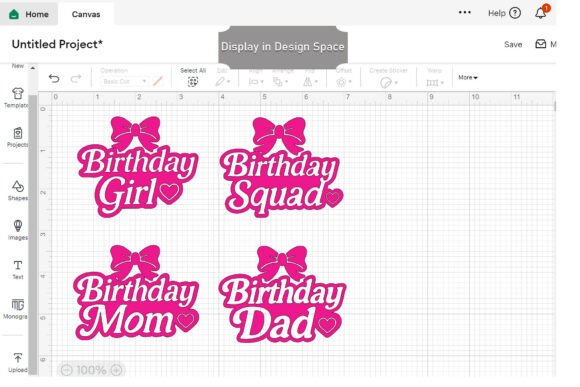The image size is (580, 387).
Task: Create a New project from sidebar
Action: 17,66
